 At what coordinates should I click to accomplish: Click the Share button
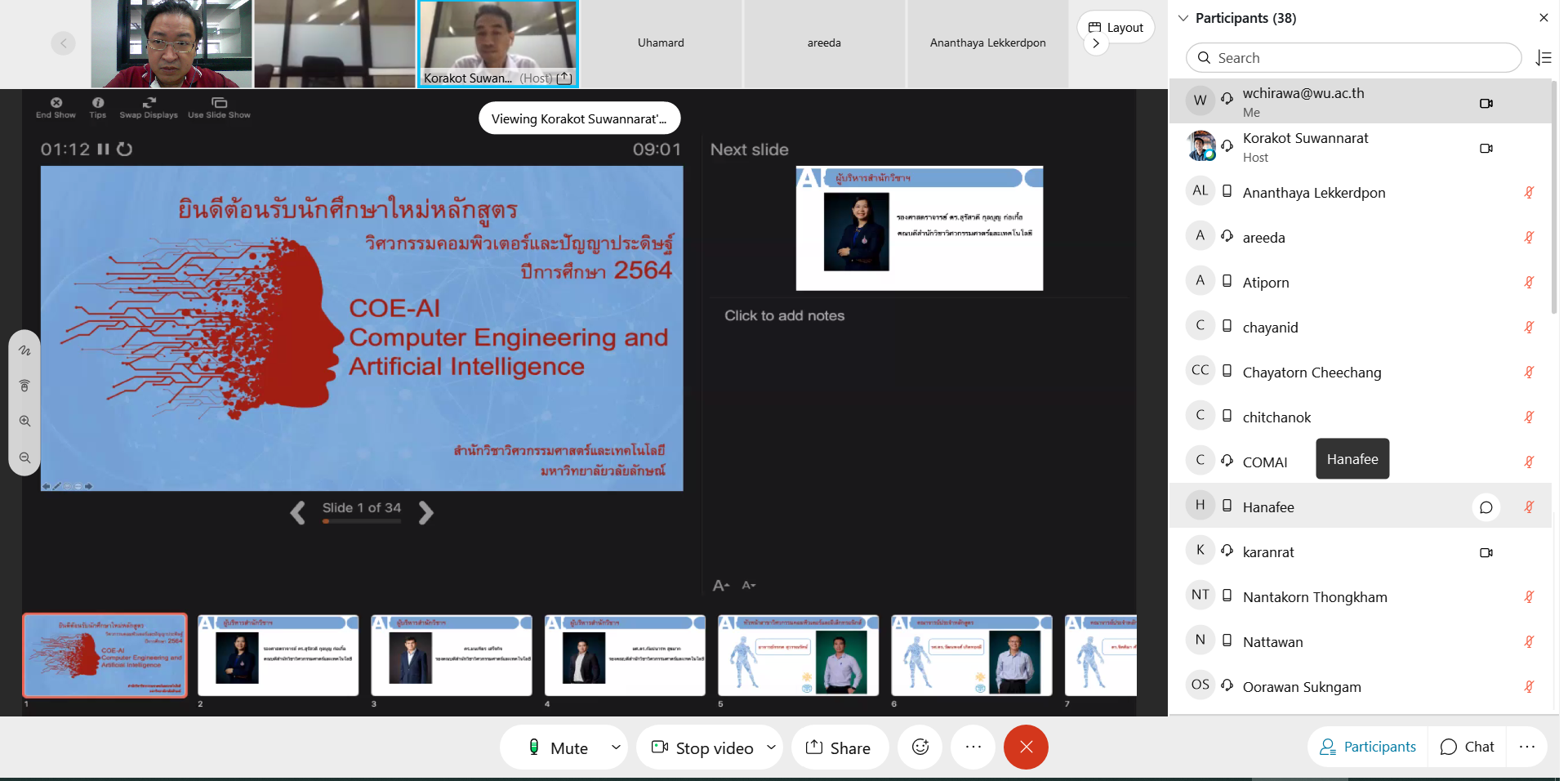(x=839, y=748)
